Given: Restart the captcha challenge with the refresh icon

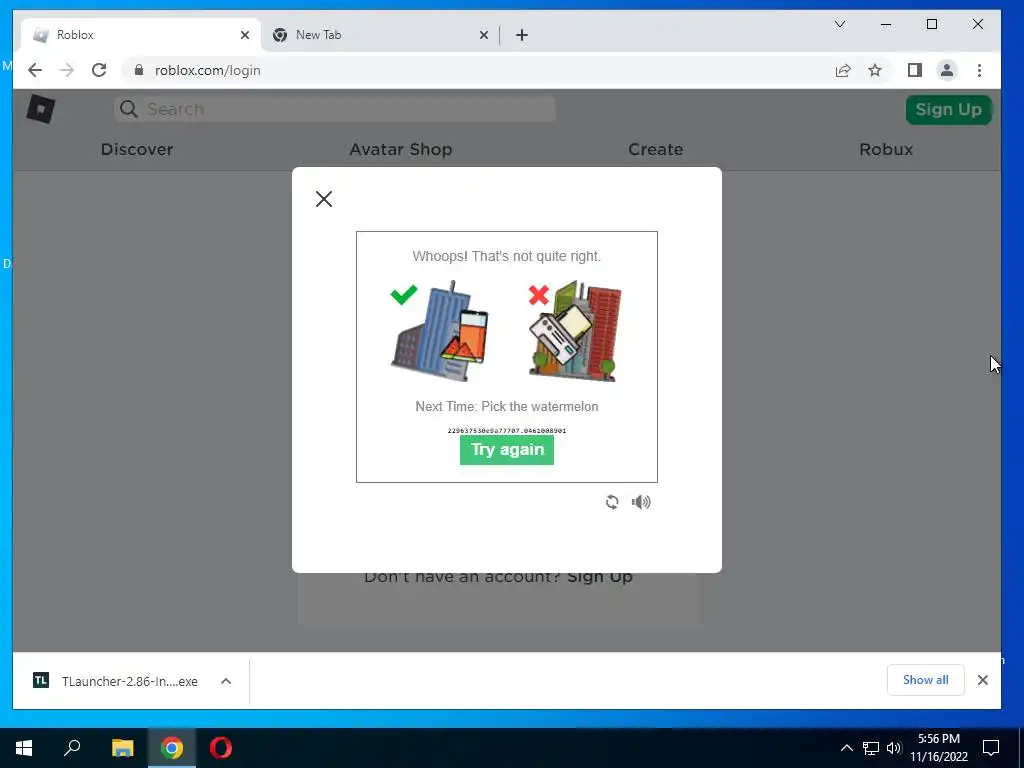Looking at the screenshot, I should coord(612,502).
